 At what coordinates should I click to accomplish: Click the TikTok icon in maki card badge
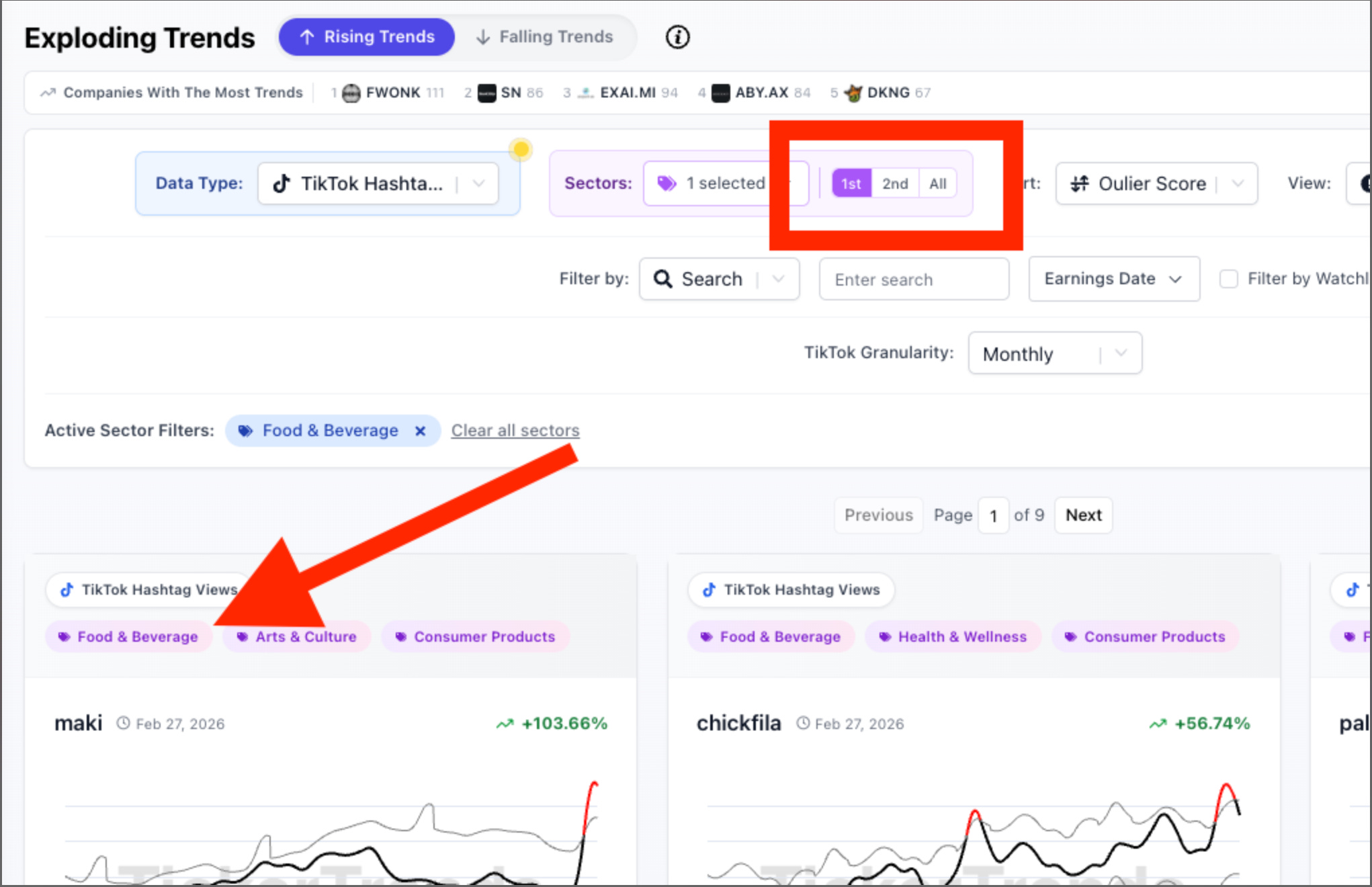67,590
